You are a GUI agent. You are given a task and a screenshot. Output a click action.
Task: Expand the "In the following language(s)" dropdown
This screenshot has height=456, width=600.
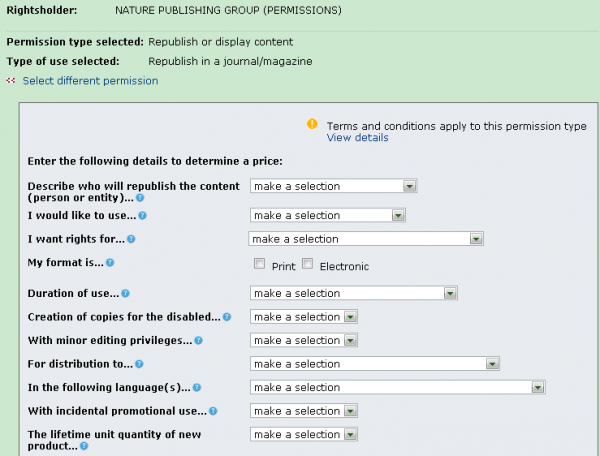tap(397, 388)
